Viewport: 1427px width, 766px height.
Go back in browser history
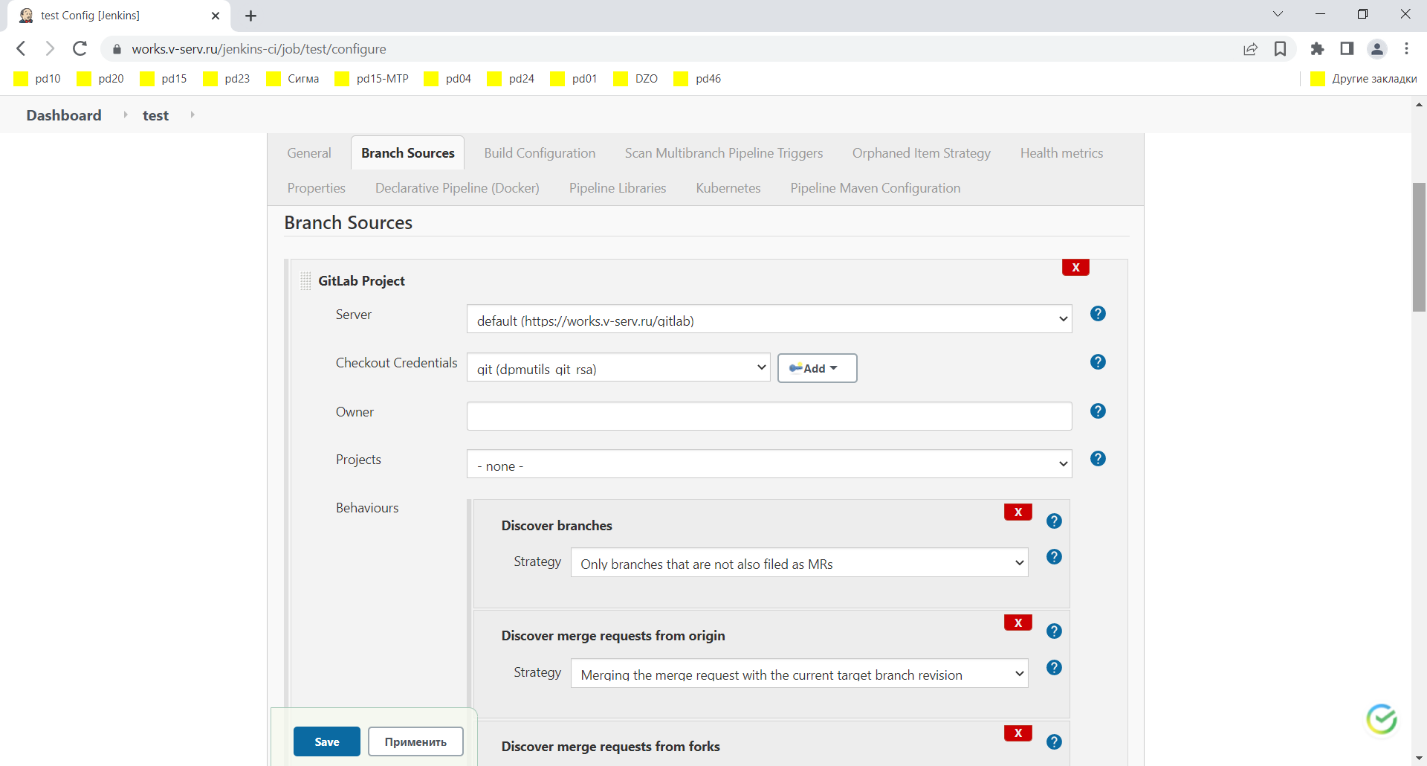tap(21, 48)
